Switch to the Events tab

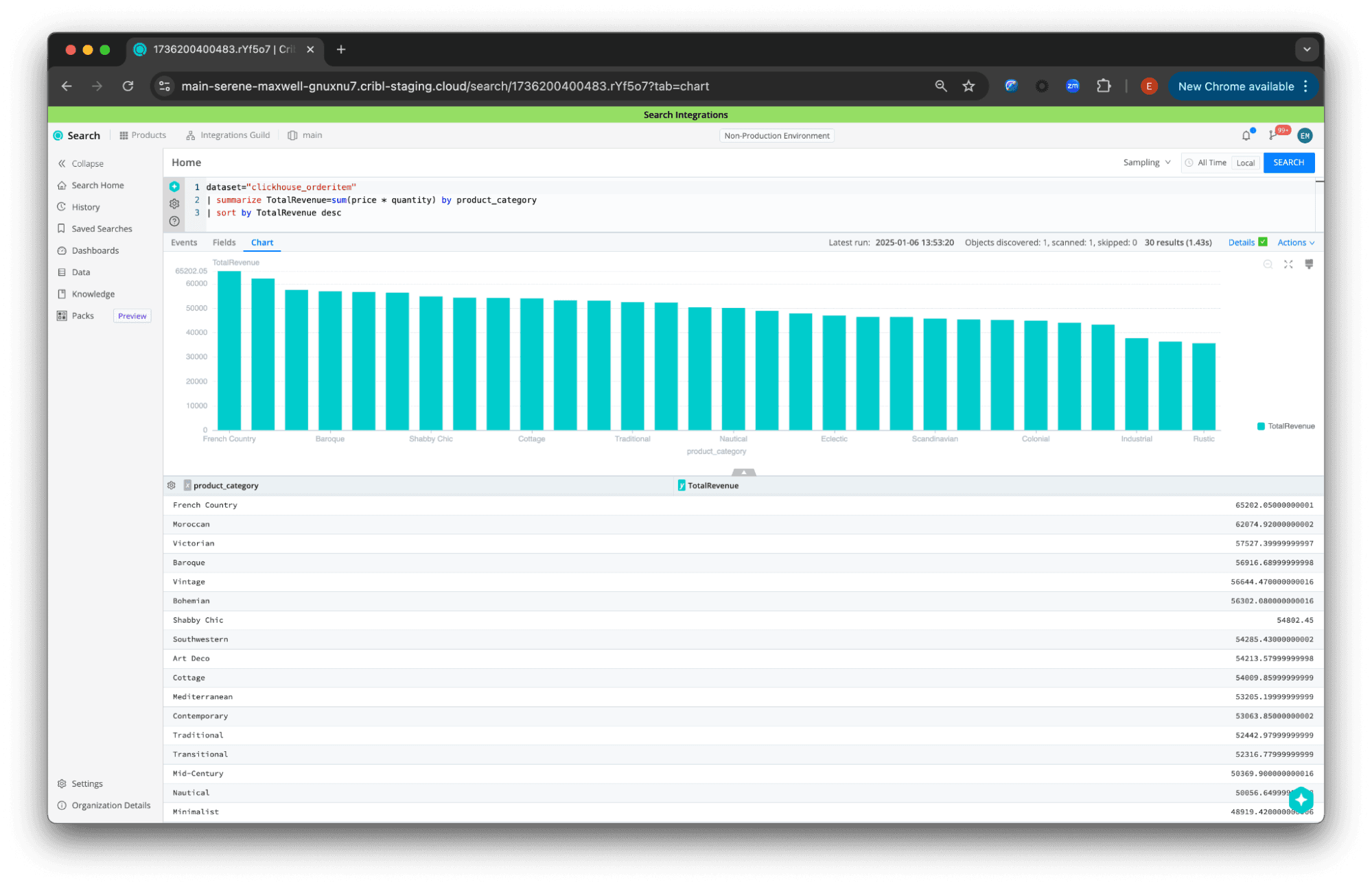tap(184, 242)
